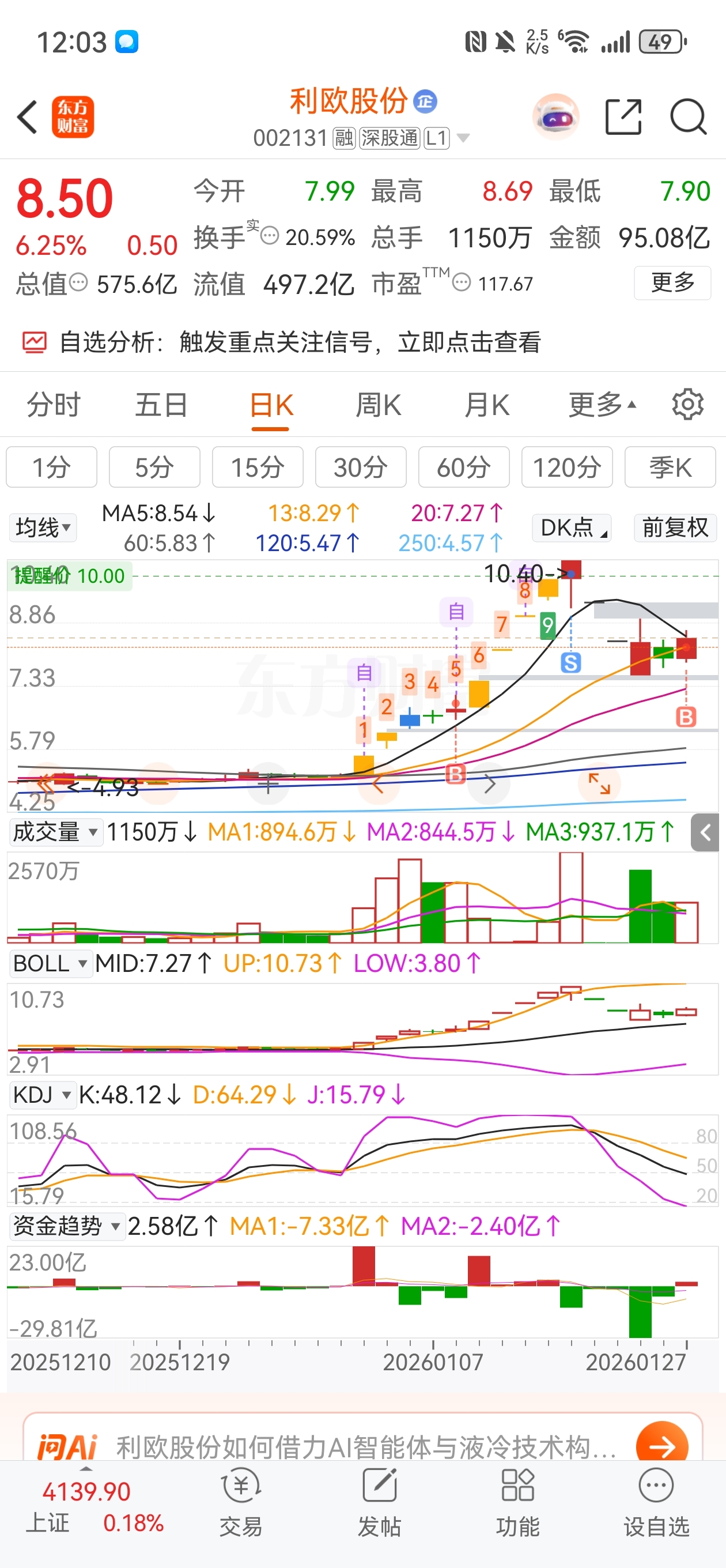Tap the L1 quote level badge

point(436,138)
